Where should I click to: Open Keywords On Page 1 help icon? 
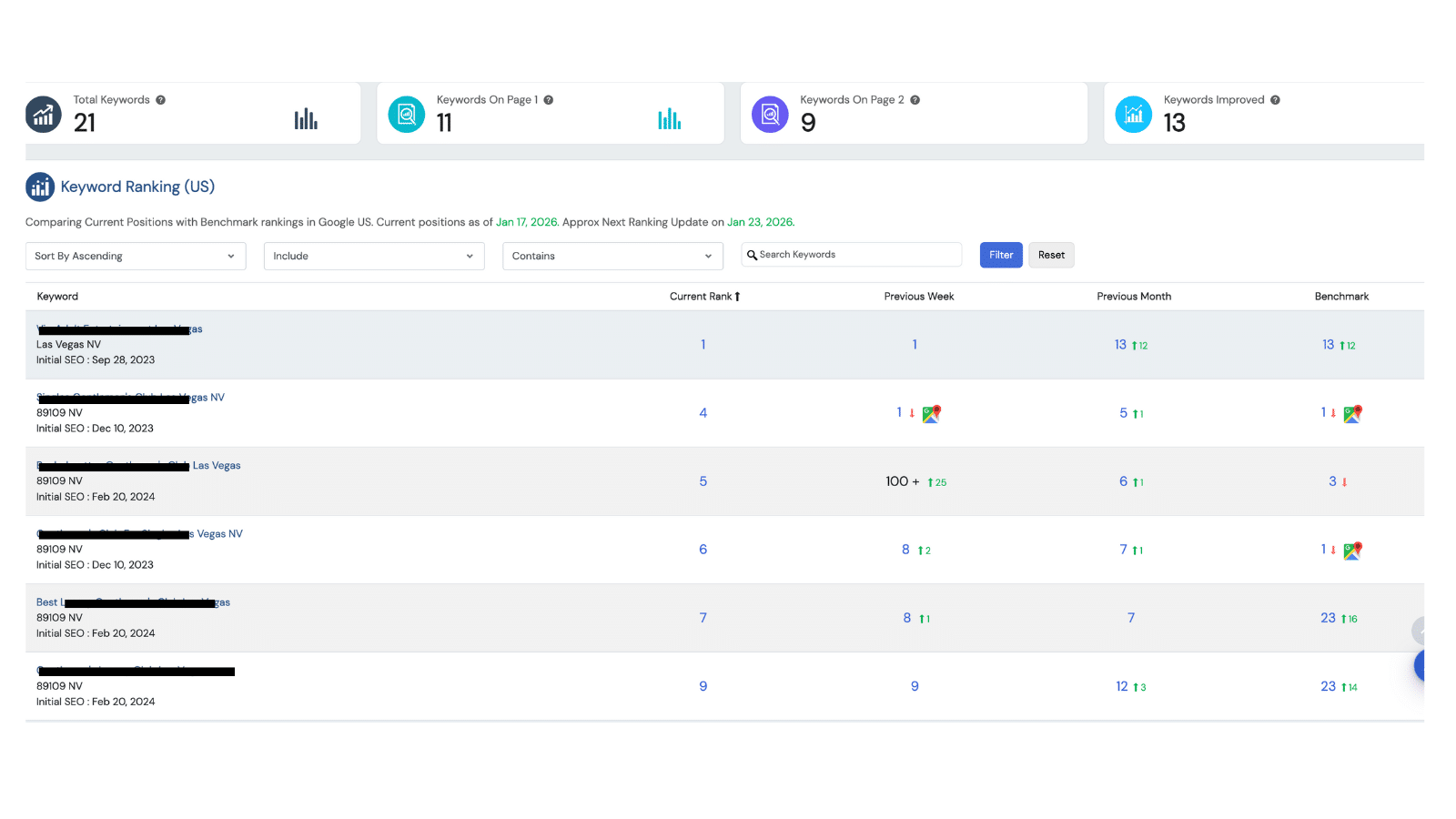click(549, 100)
